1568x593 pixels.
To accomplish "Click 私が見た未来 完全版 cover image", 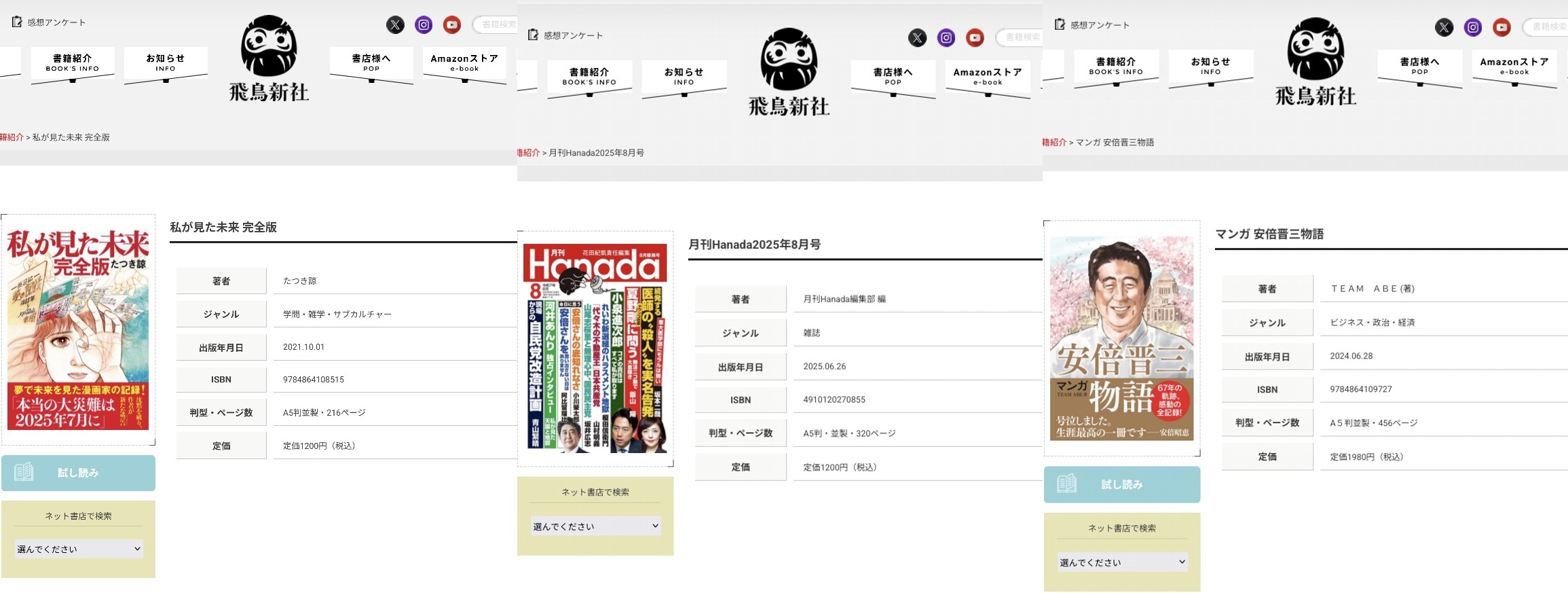I will coord(78,329).
